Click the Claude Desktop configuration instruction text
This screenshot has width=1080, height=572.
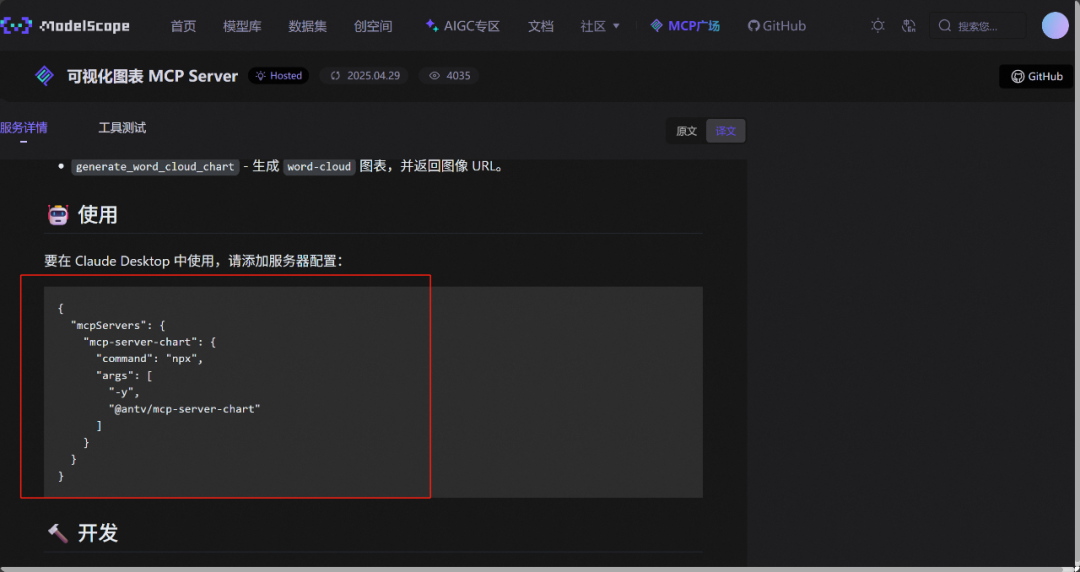(x=193, y=261)
